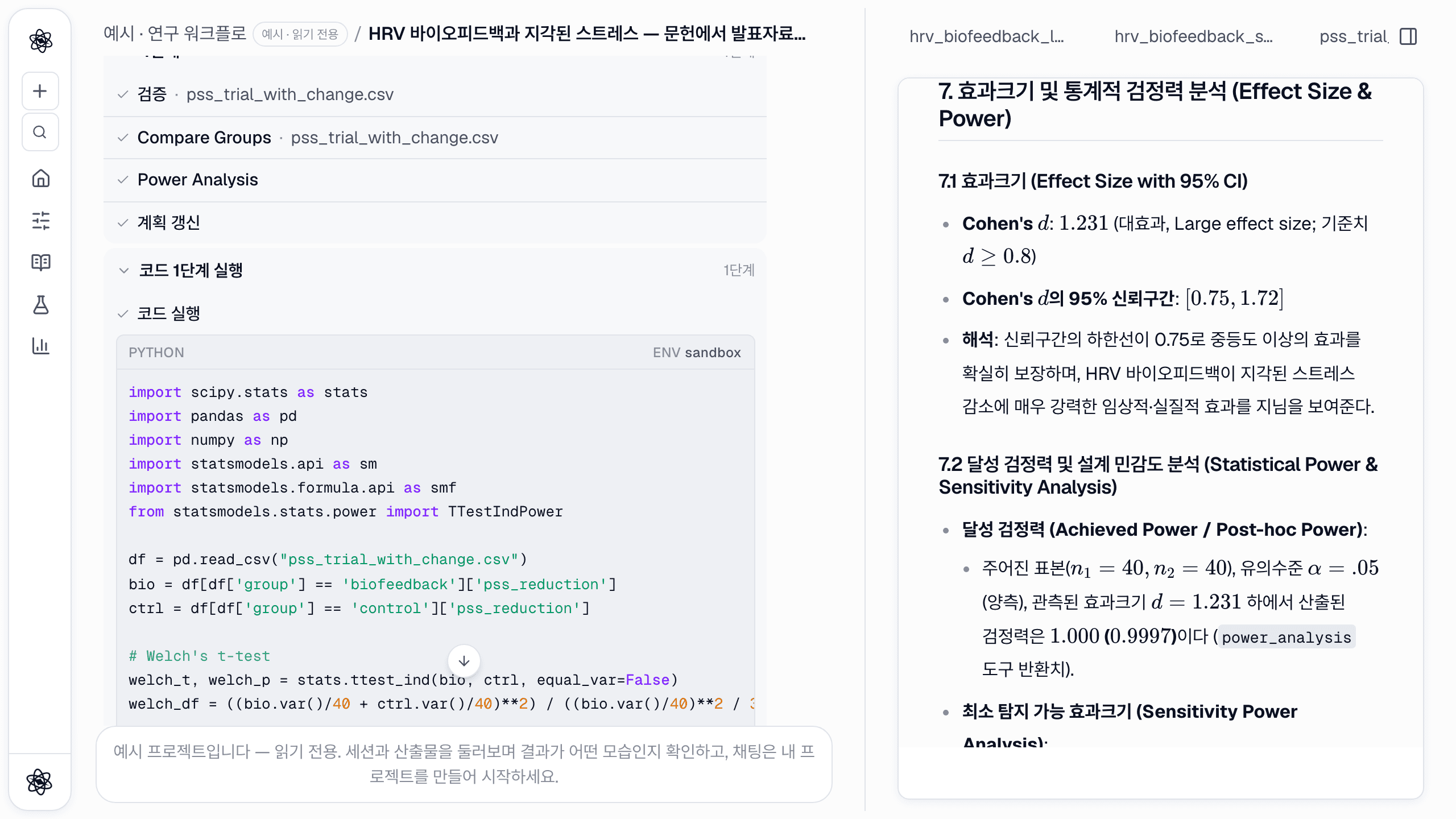This screenshot has height=819, width=1456.
Task: Open the bar chart icon
Action: [x=40, y=346]
